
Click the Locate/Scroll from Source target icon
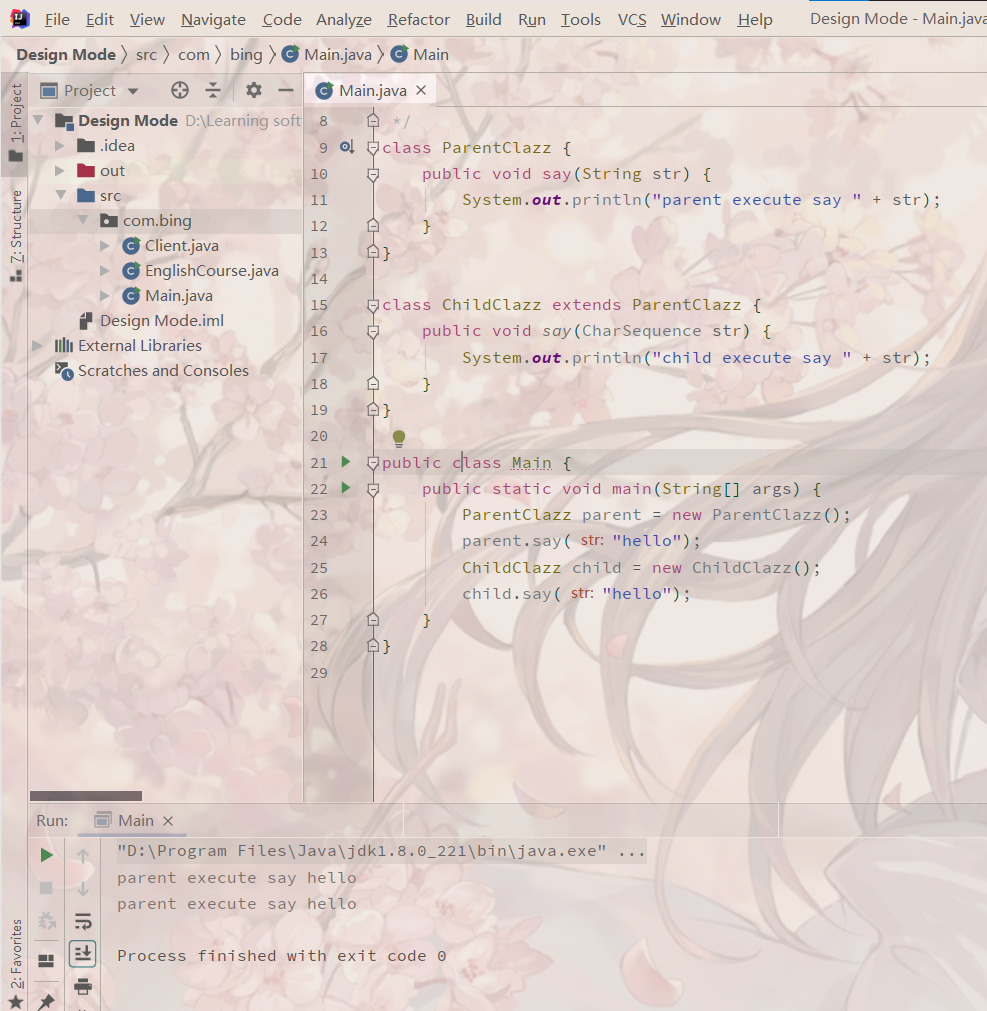[x=180, y=90]
